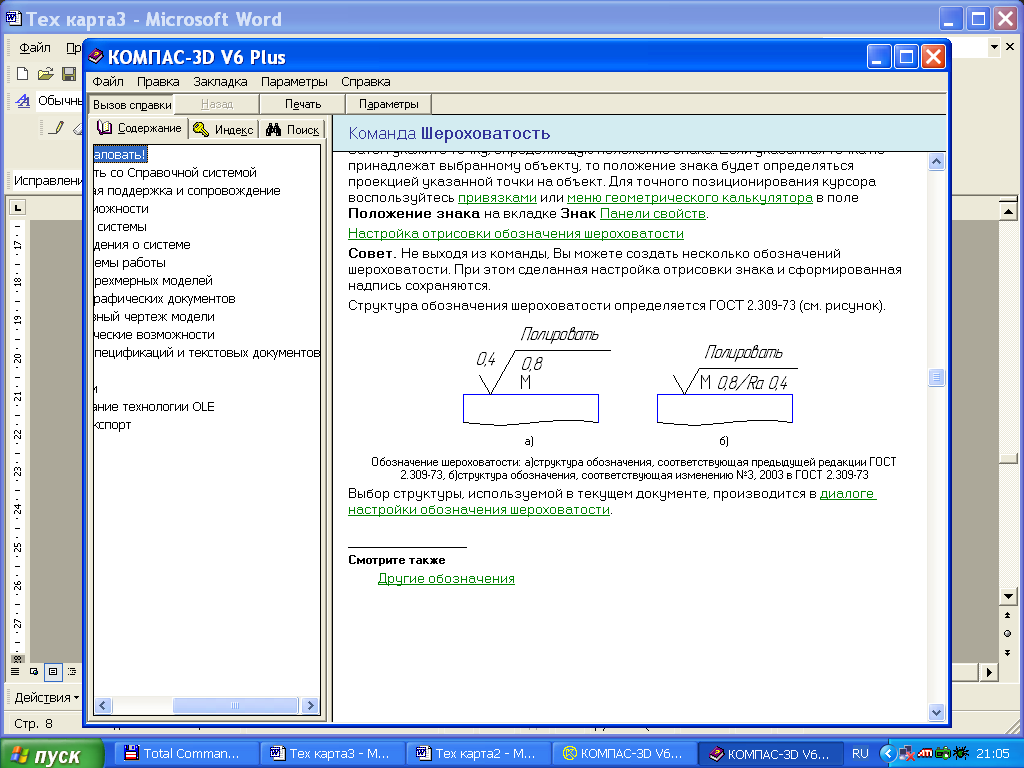Select 'кспорт' contents item
Viewport: 1024px width, 768px height.
(112, 424)
